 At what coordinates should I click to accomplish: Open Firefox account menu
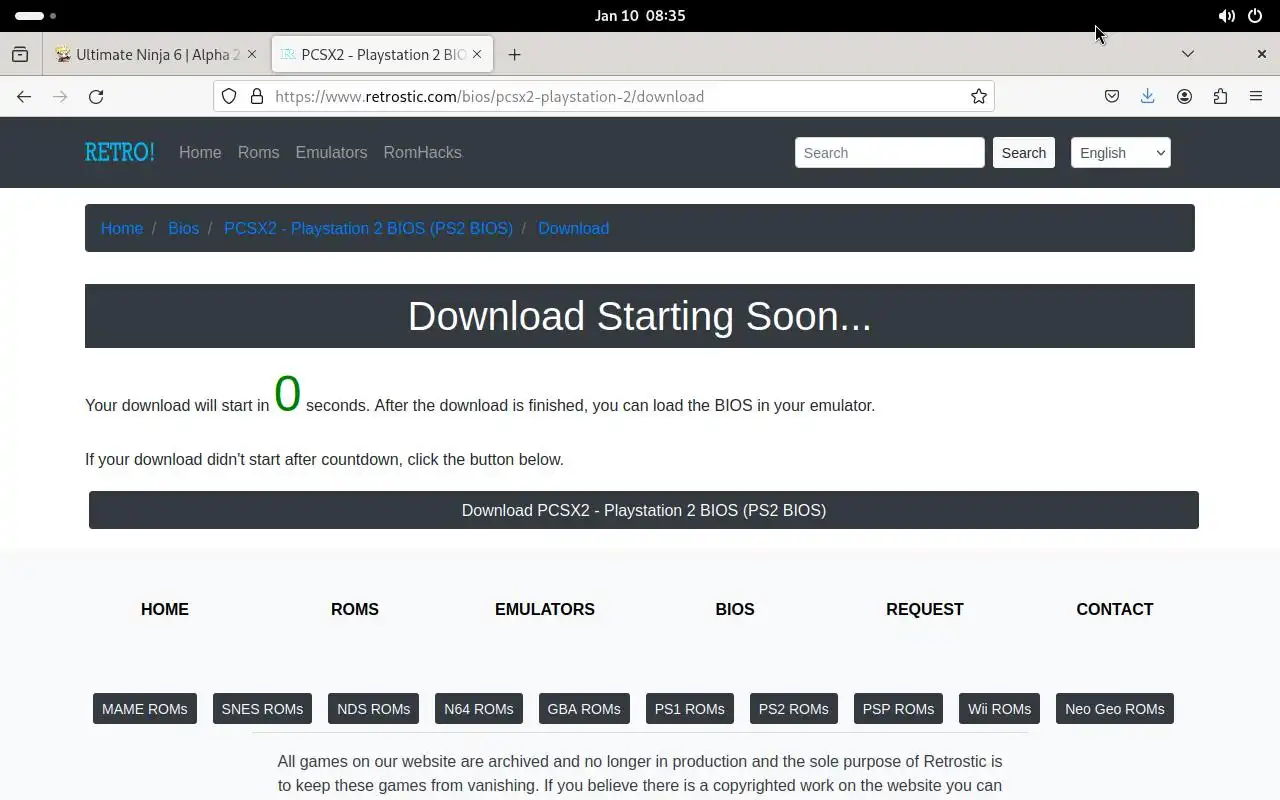[1184, 97]
